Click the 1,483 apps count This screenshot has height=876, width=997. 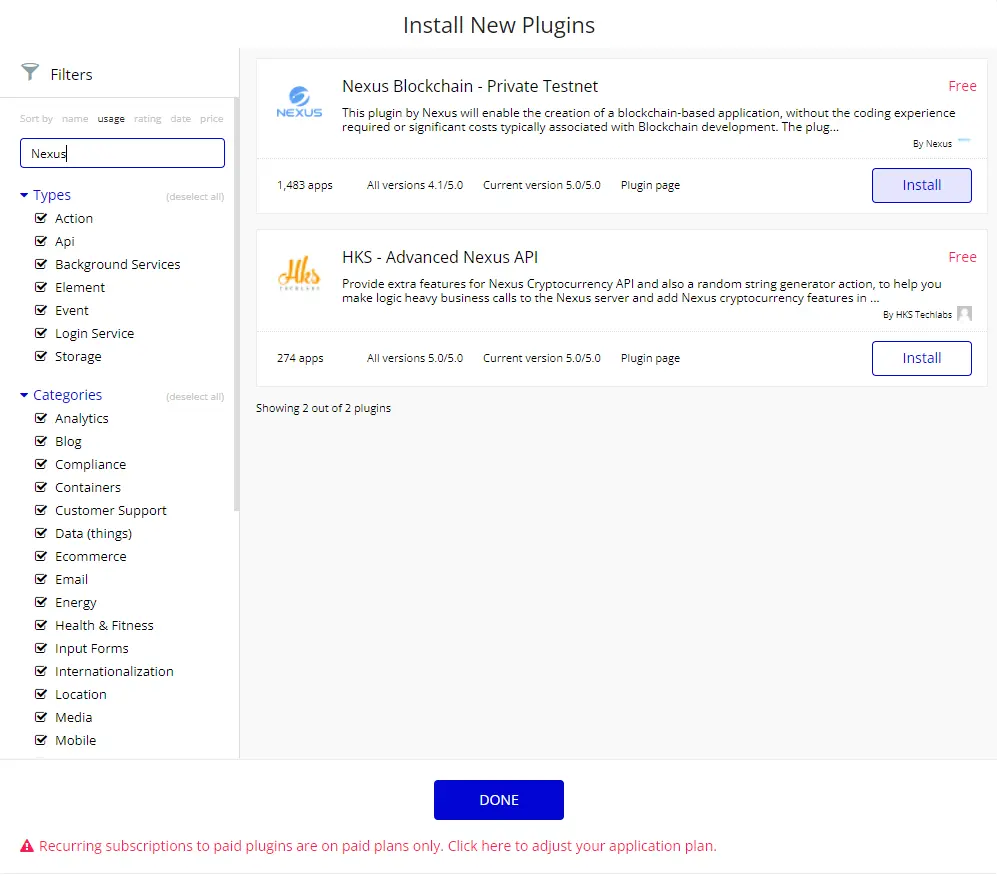pos(305,185)
